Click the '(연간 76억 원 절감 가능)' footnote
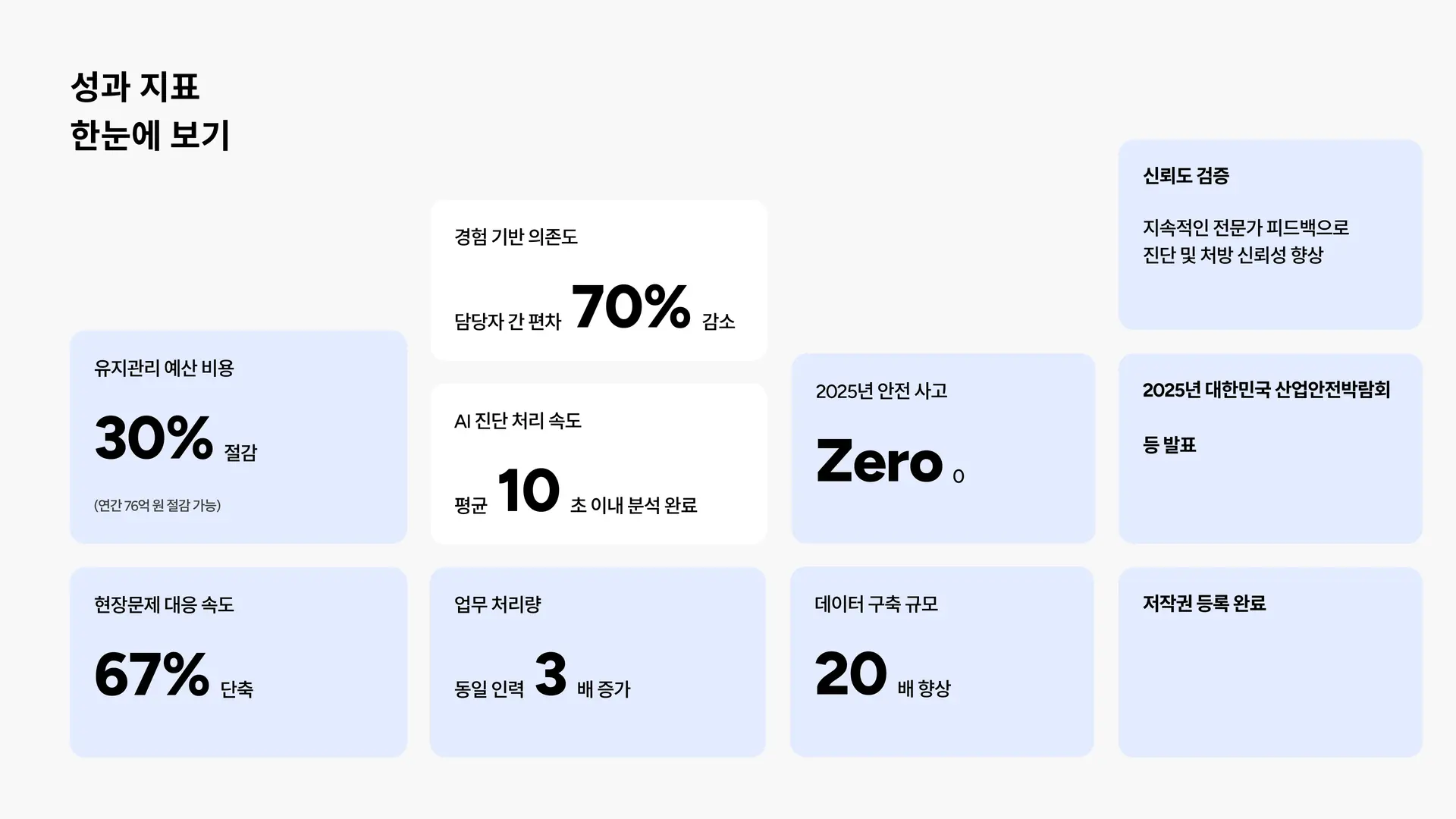The width and height of the screenshot is (1456, 819). tap(157, 506)
